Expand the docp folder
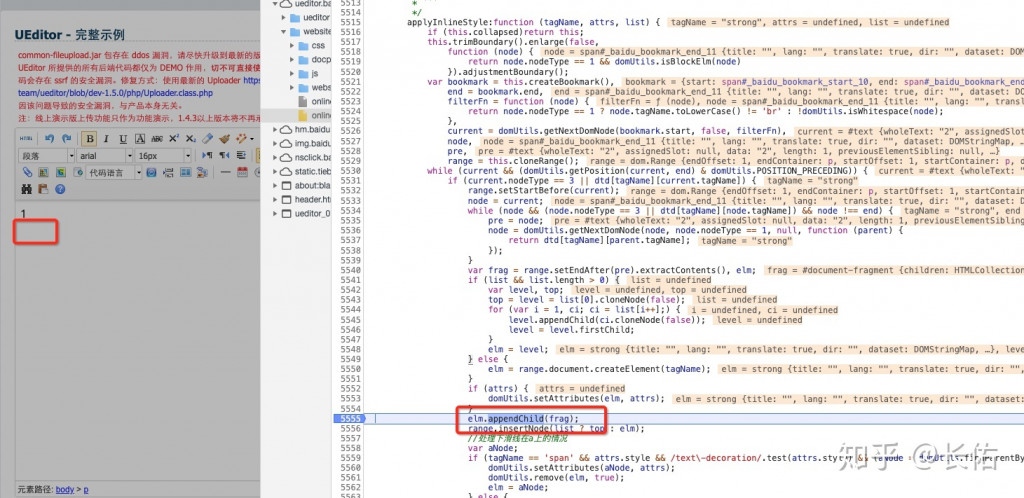The height and width of the screenshot is (498, 1024). (293, 59)
